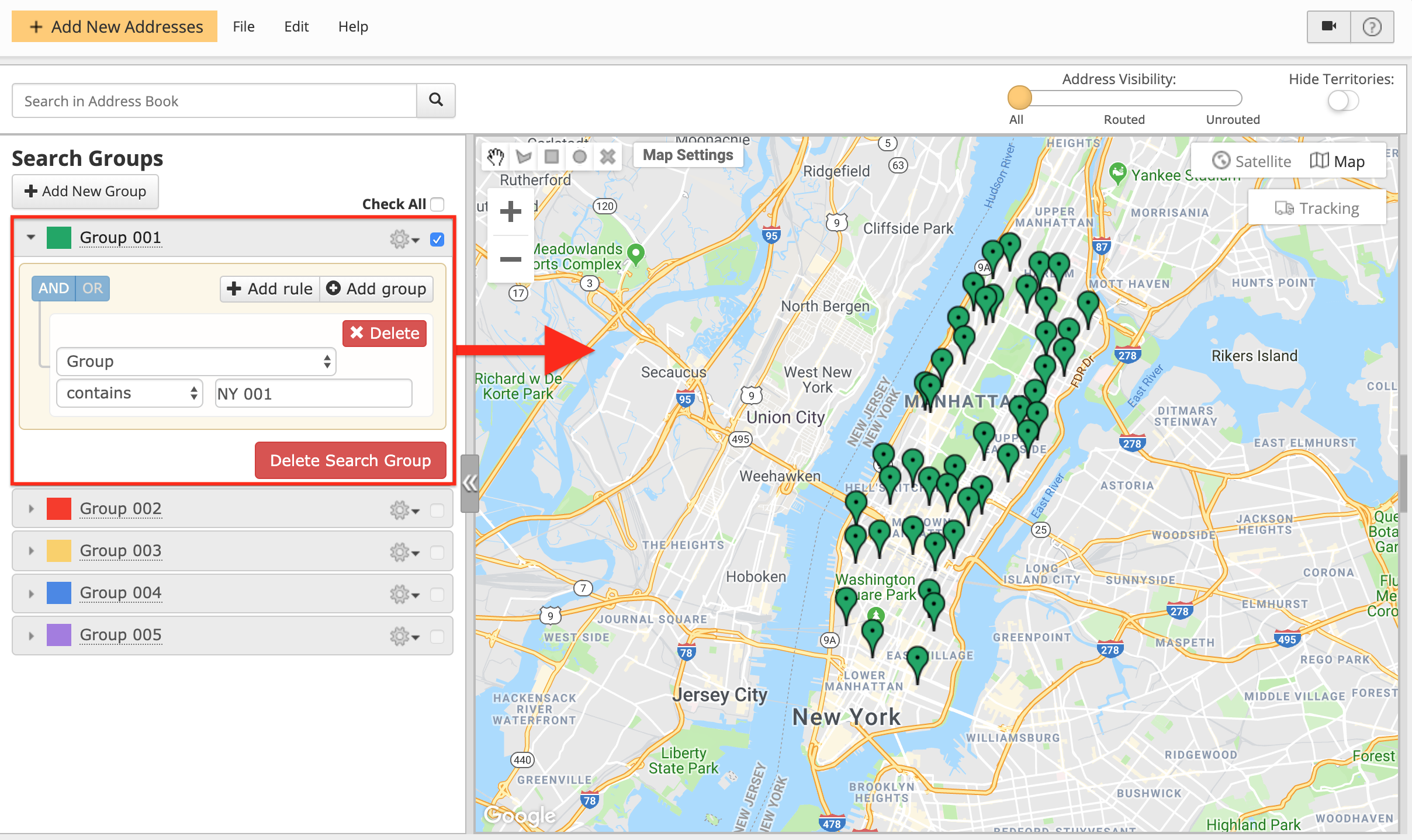This screenshot has height=840, width=1412.
Task: Open the Group field dropdown
Action: coord(196,362)
